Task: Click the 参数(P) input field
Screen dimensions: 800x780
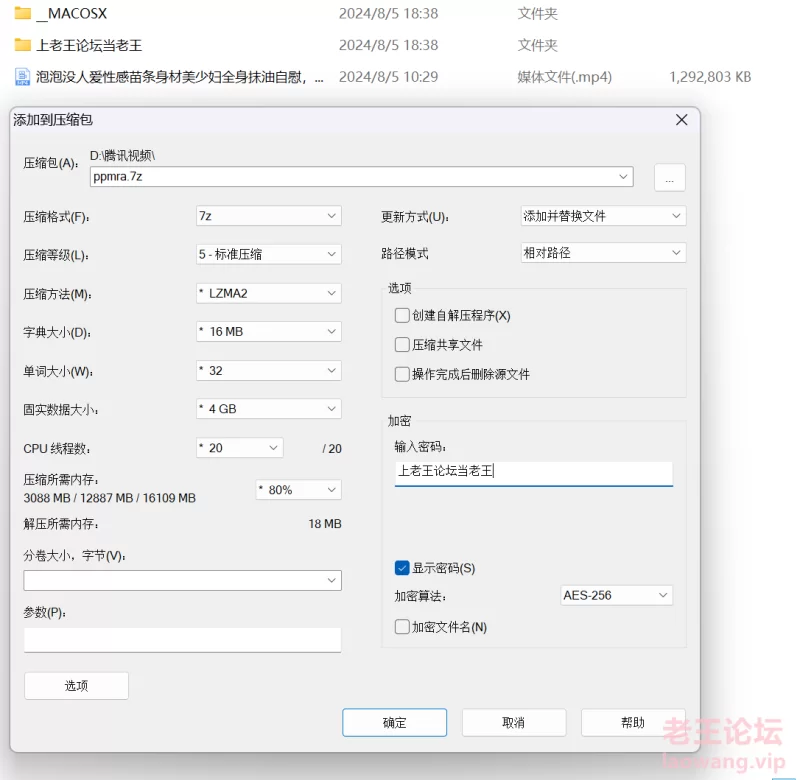Action: (182, 640)
